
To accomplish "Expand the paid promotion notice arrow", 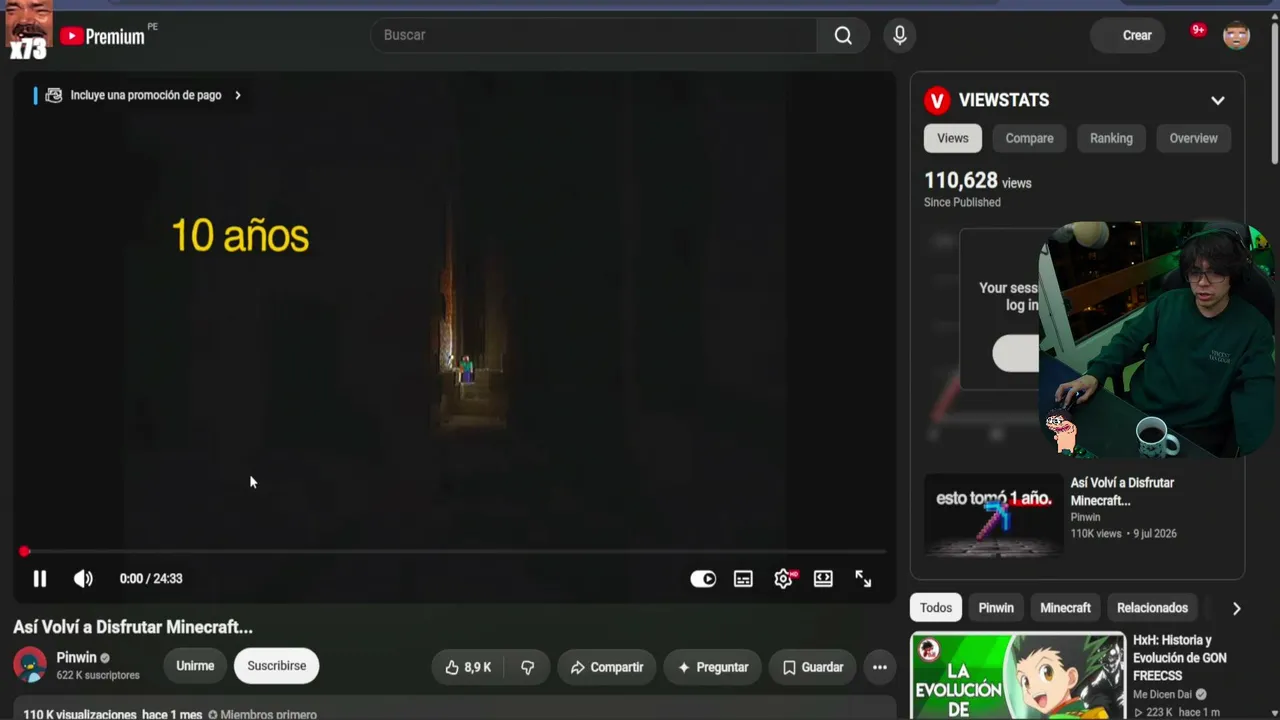I will (238, 95).
